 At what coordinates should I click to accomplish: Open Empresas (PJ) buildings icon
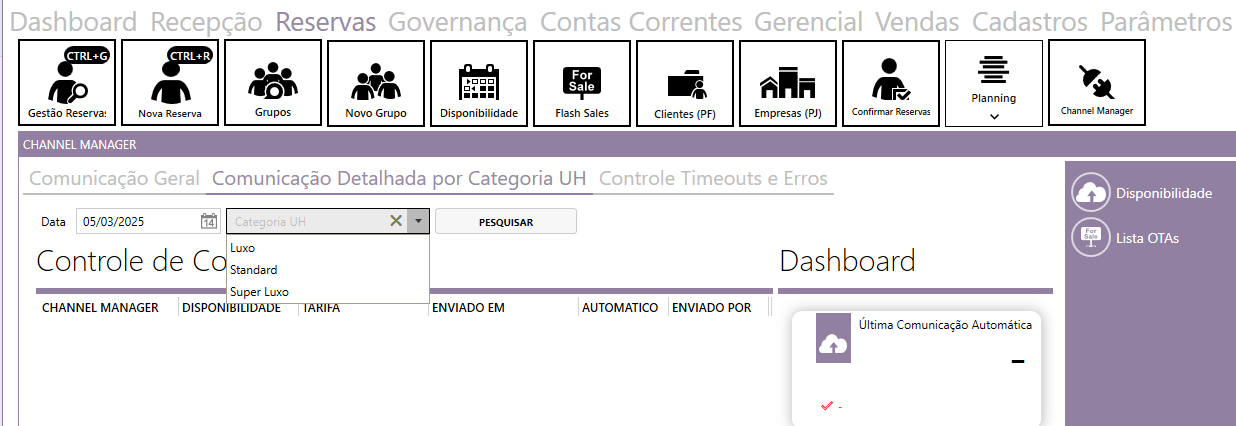point(788,82)
